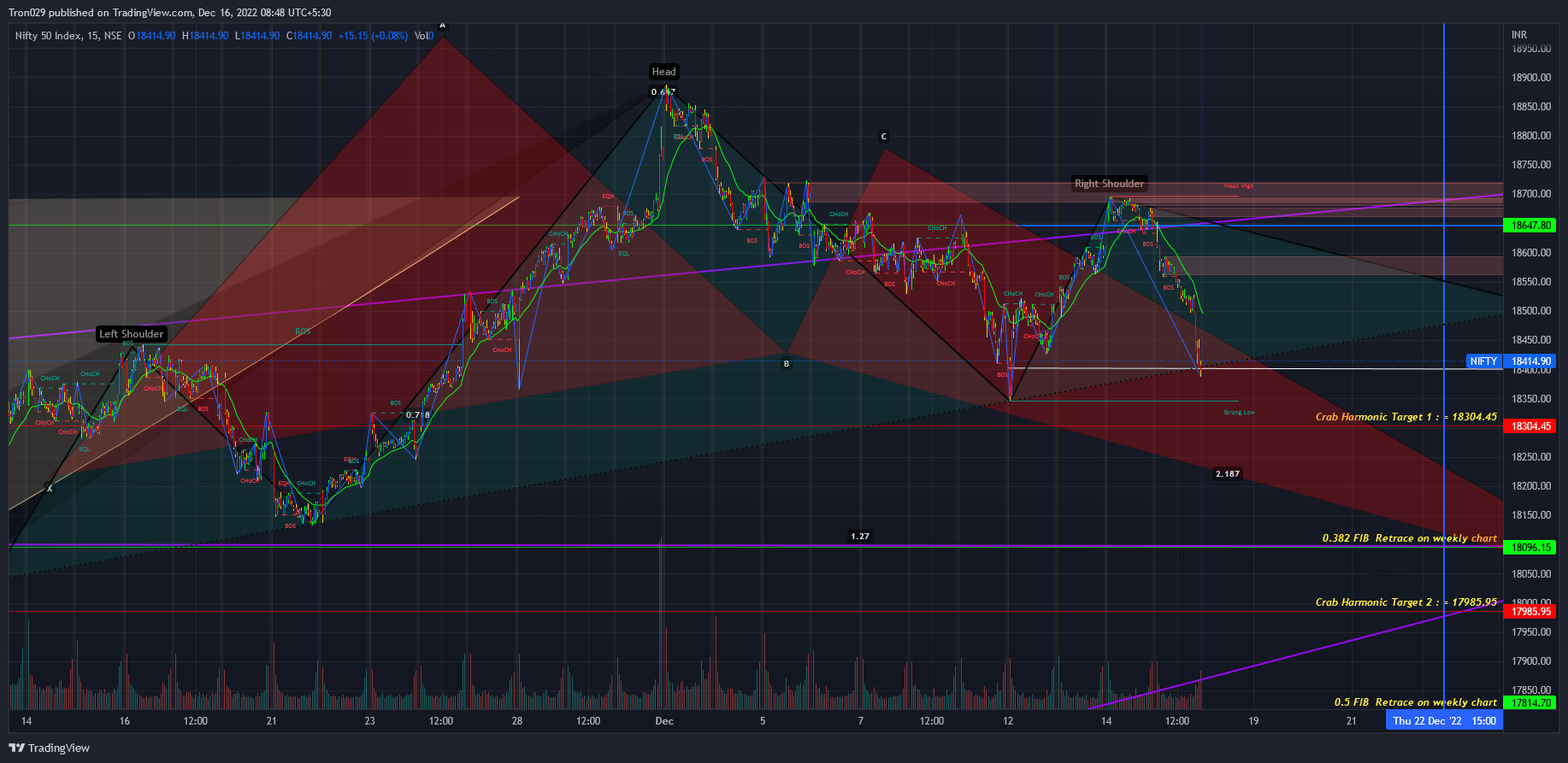
Task: Click the +15.15 (+0.08%) change value
Action: [x=373, y=36]
